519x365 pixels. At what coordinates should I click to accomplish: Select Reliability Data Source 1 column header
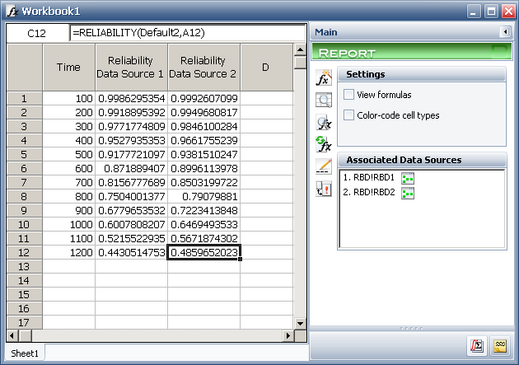tap(131, 67)
